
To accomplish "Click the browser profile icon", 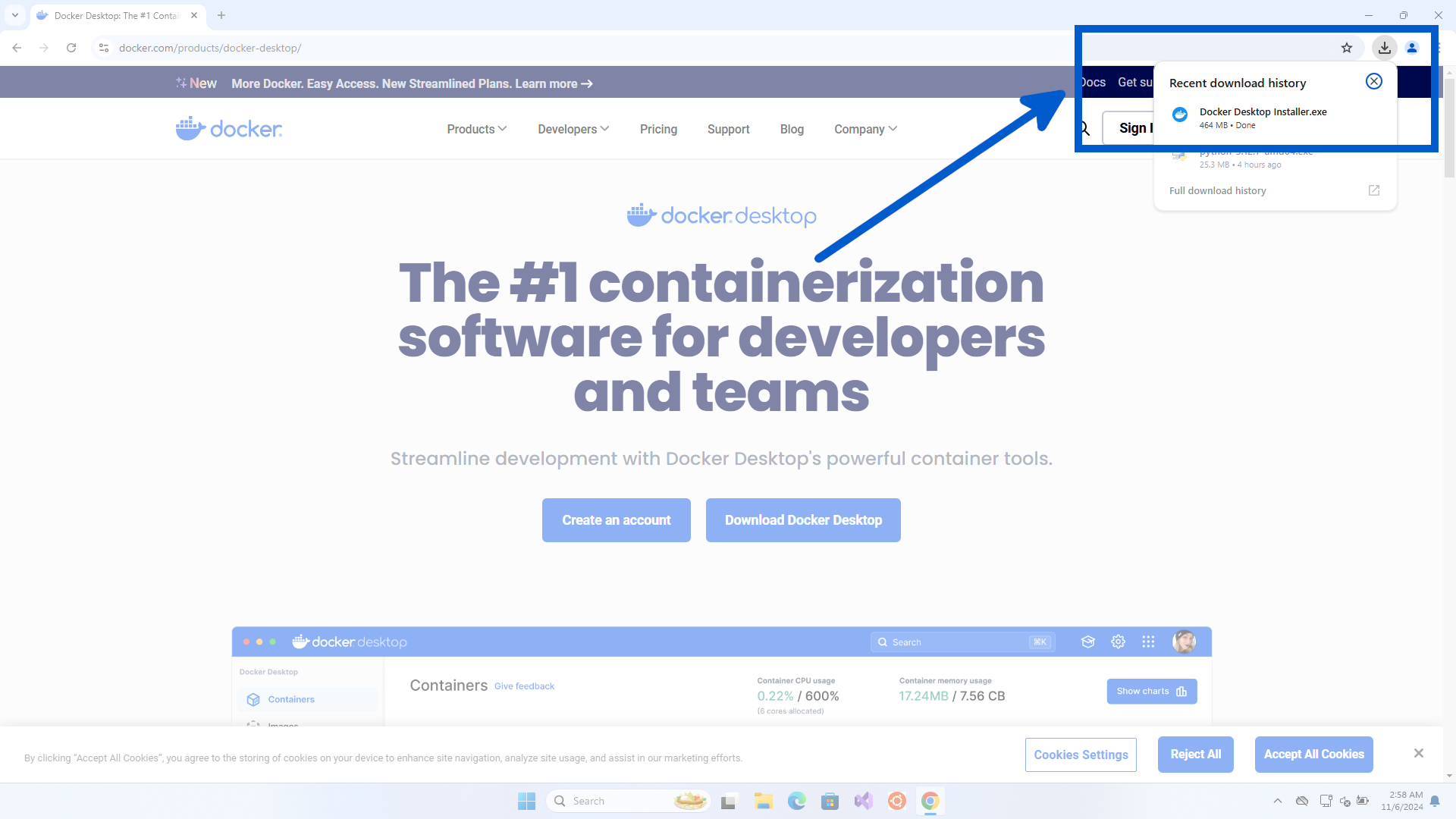I will point(1411,47).
